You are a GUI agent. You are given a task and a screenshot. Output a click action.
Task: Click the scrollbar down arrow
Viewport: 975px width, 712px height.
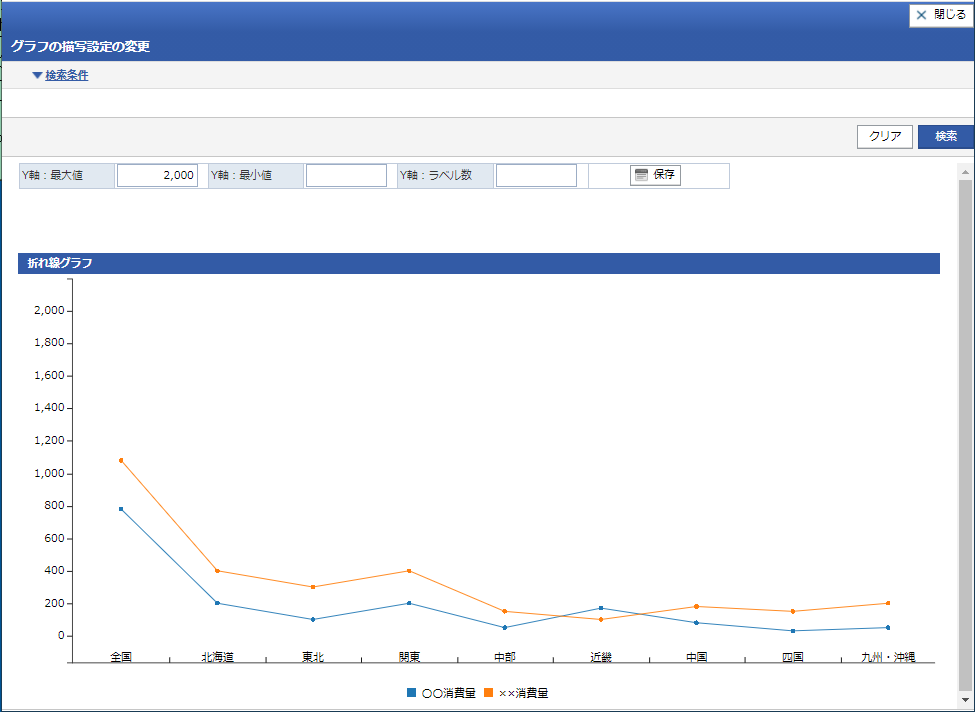pyautogui.click(x=965, y=700)
